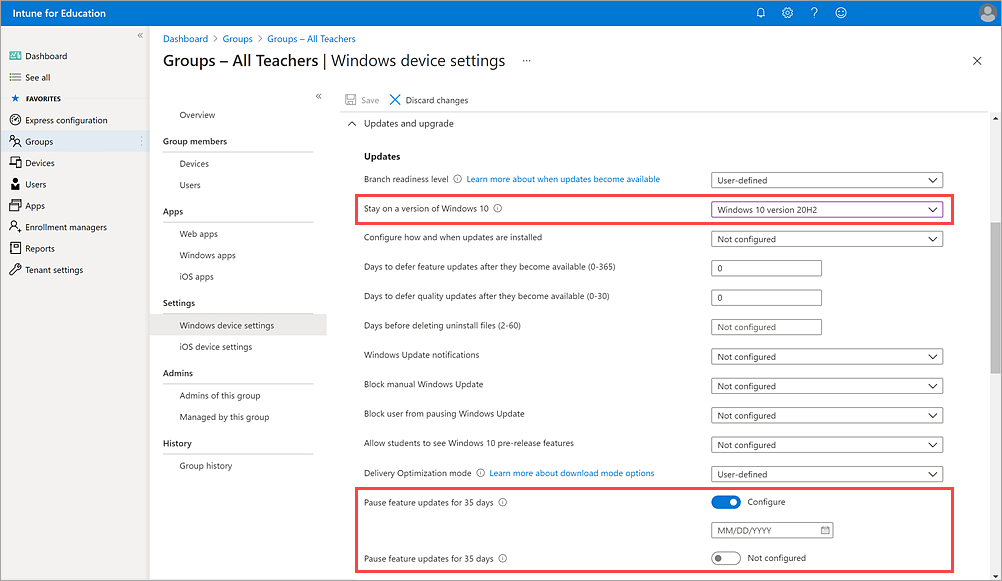This screenshot has height=581, width=1002.
Task: Open Stay on a version of Windows 10 dropdown
Action: [827, 210]
